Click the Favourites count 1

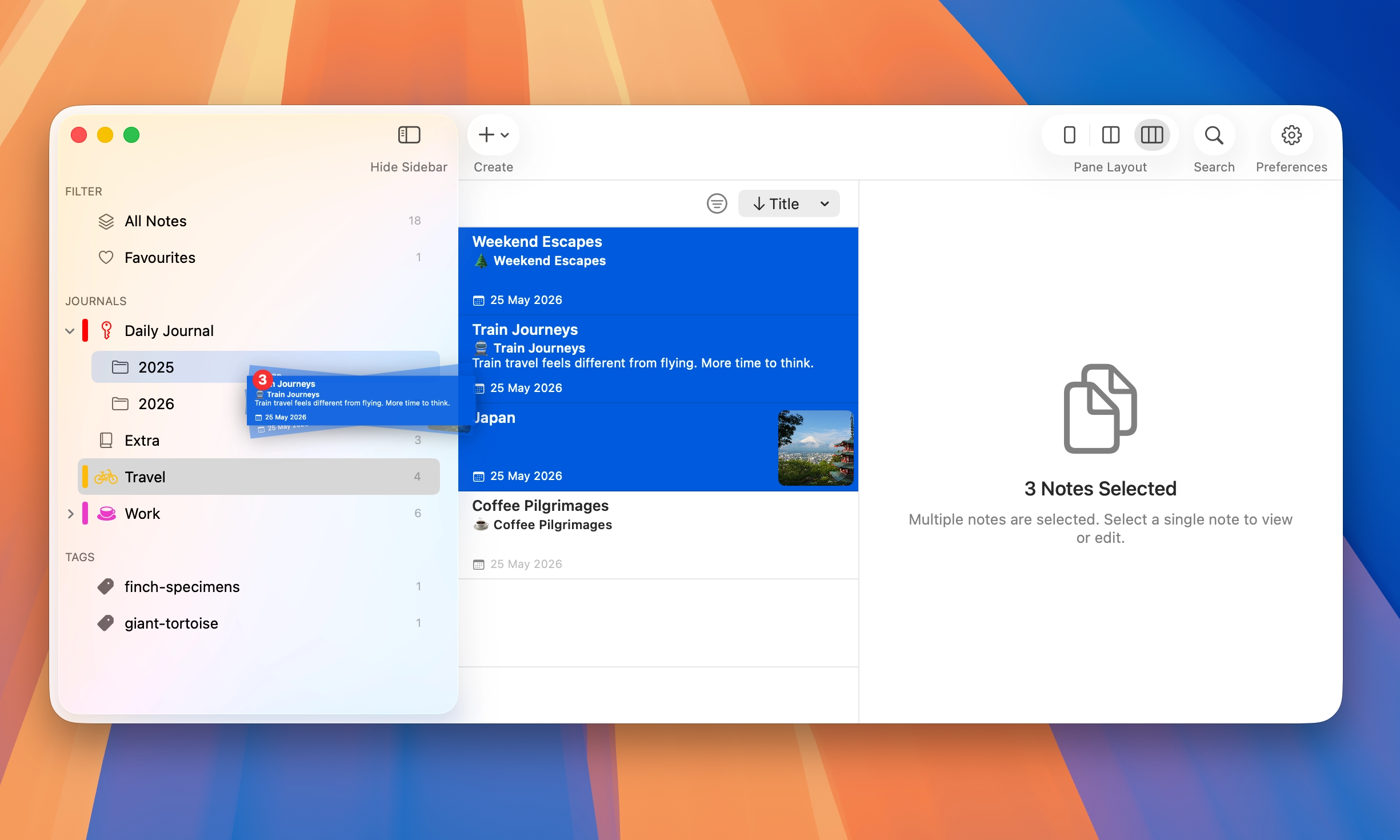tap(418, 257)
